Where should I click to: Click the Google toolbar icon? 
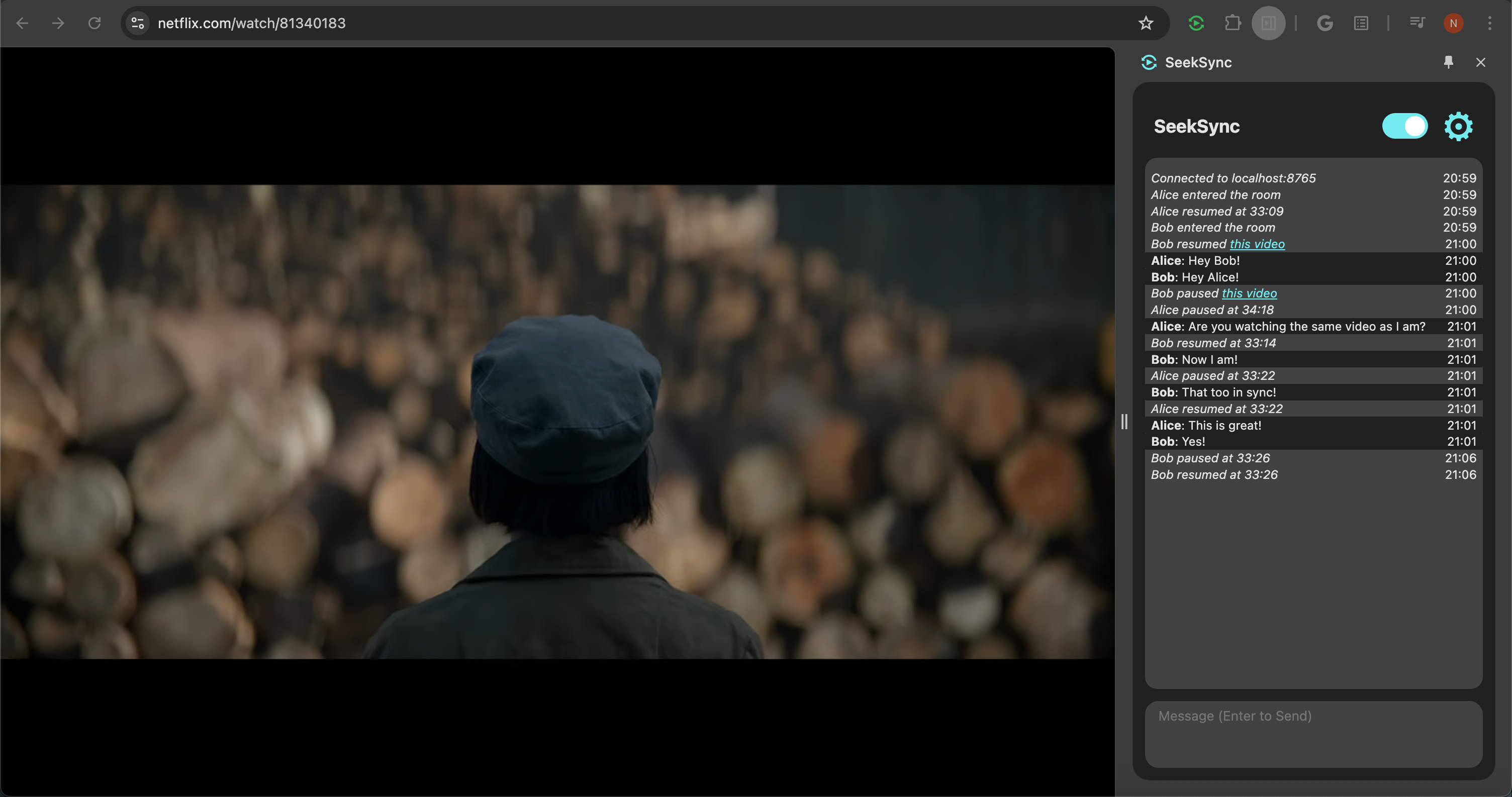(x=1325, y=24)
